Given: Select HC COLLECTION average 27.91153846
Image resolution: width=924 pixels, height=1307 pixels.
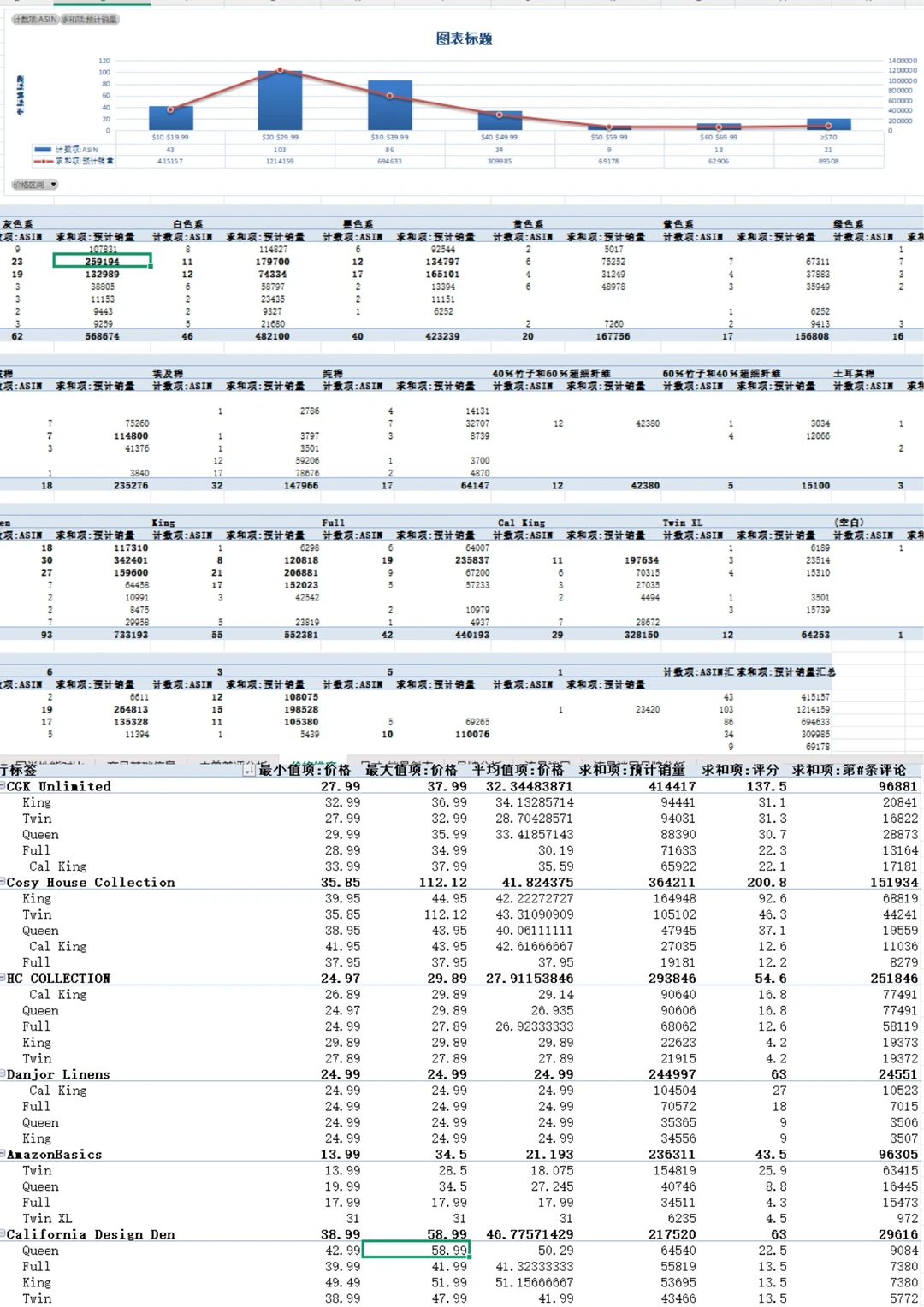Looking at the screenshot, I should 530,978.
